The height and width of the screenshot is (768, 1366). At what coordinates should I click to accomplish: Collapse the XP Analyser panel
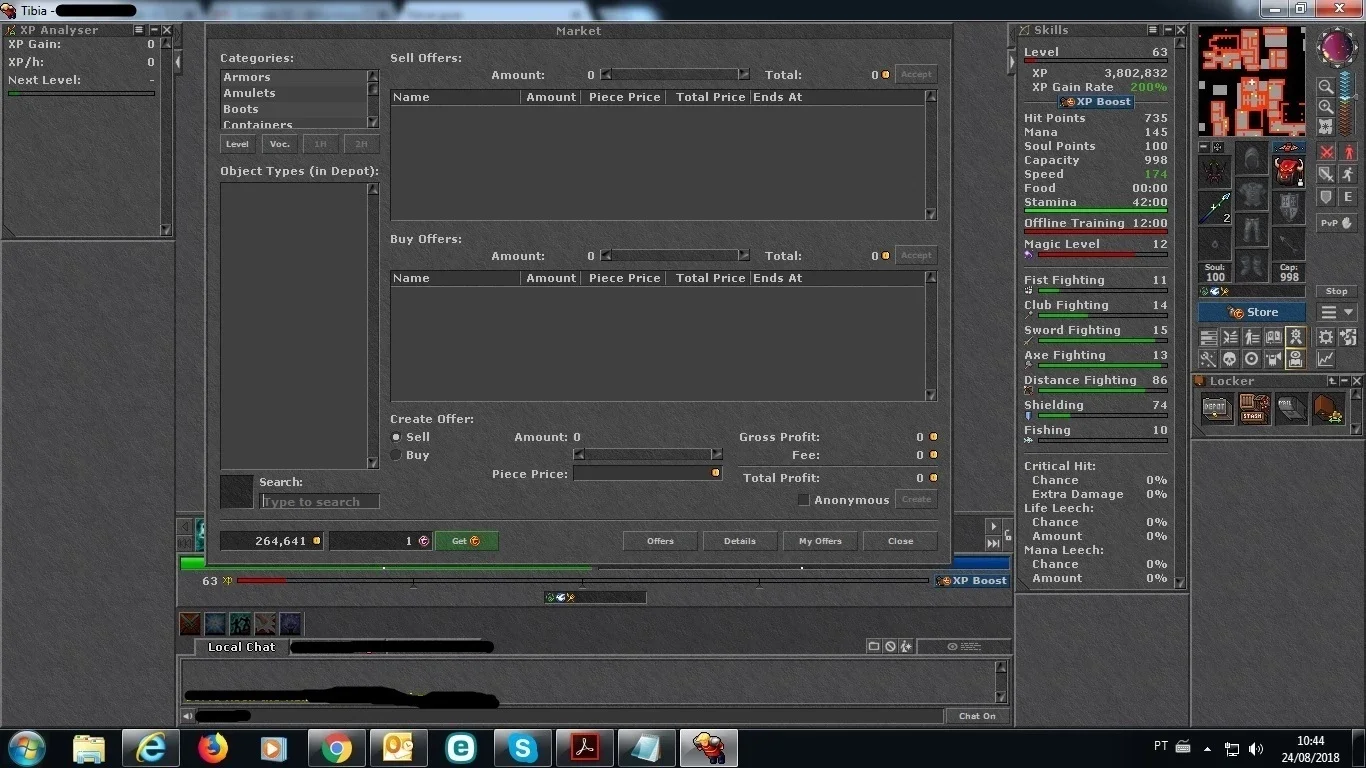tap(153, 30)
